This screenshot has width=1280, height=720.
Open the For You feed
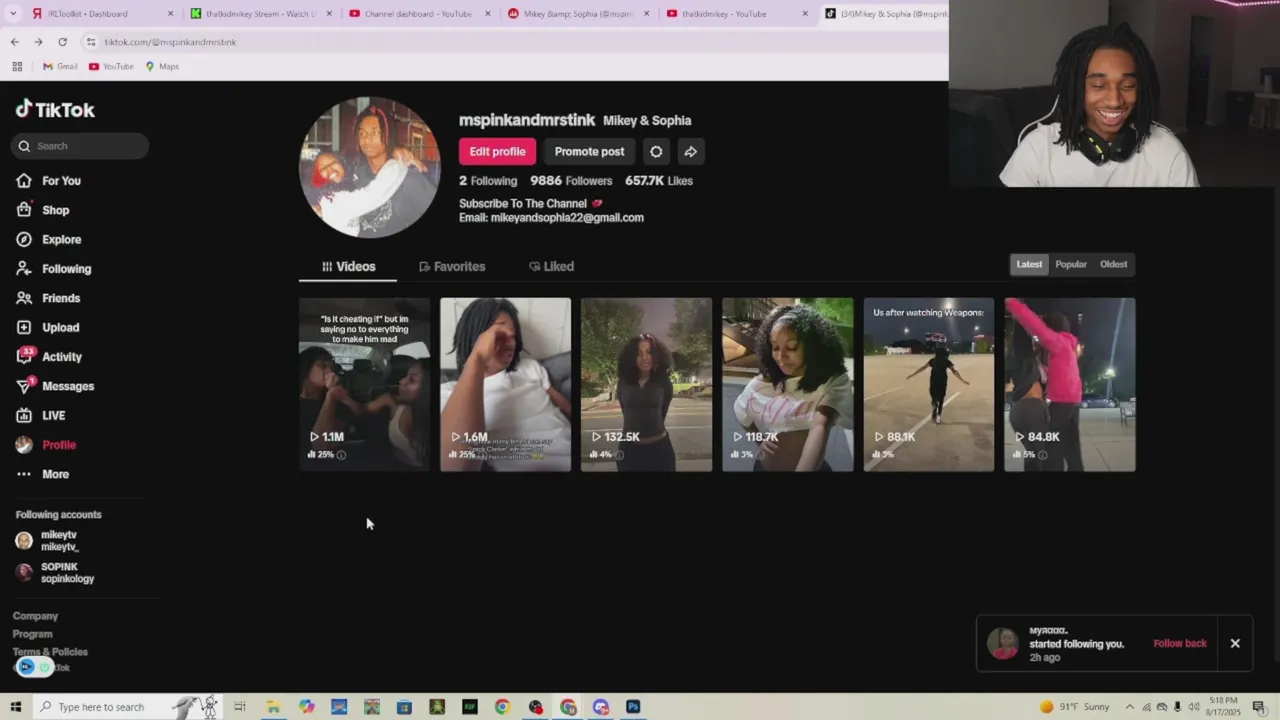(48, 181)
